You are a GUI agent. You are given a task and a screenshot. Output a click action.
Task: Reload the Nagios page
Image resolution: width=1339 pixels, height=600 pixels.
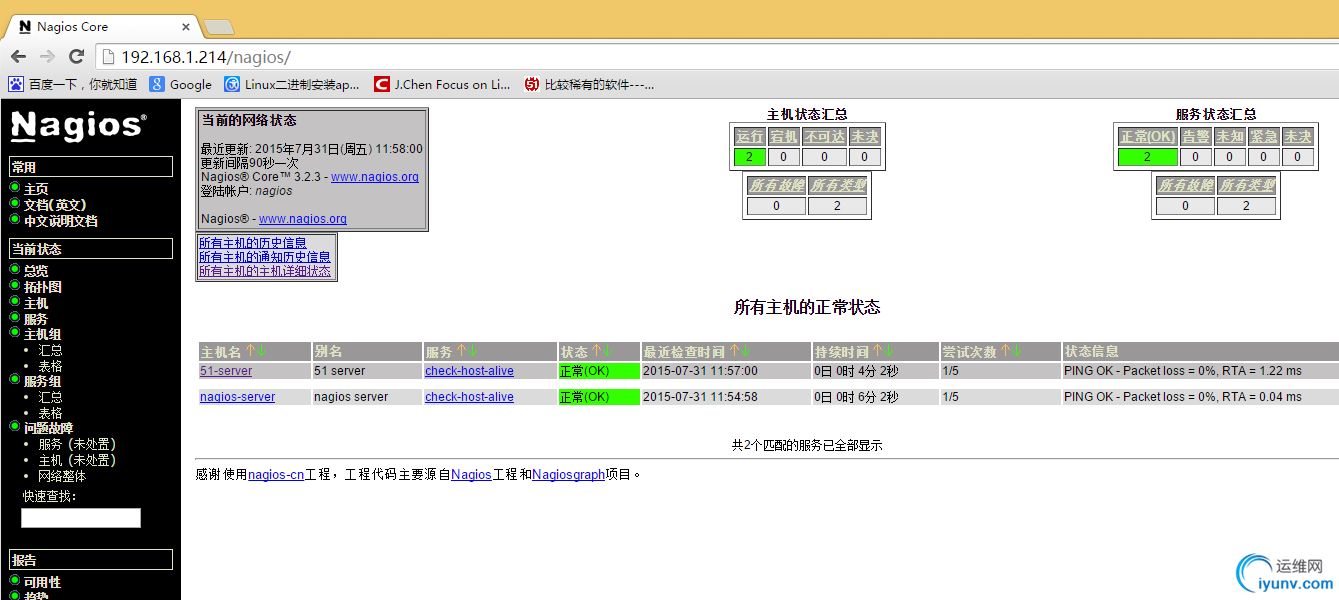[x=76, y=57]
